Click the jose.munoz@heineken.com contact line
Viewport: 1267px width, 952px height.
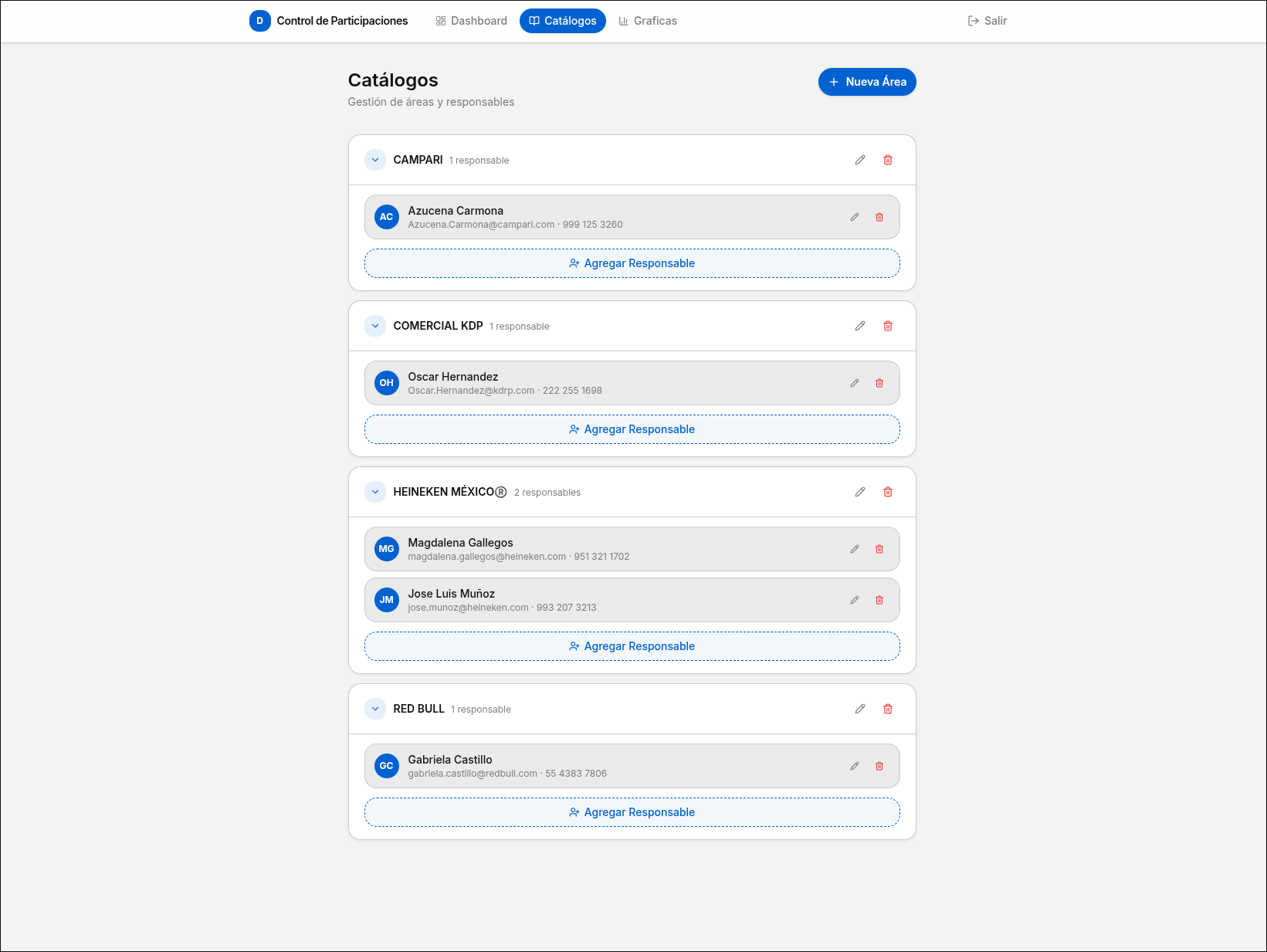click(502, 608)
